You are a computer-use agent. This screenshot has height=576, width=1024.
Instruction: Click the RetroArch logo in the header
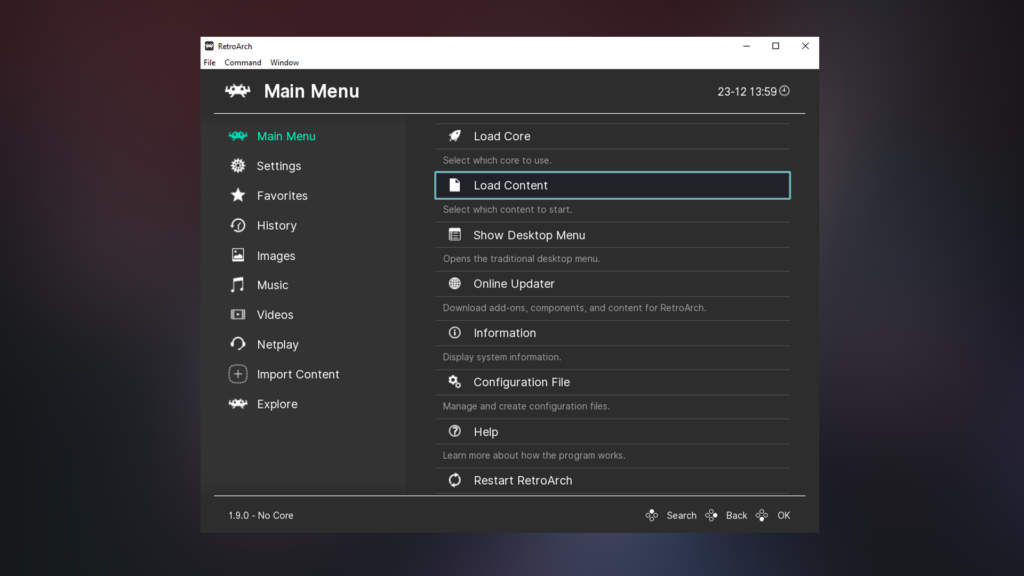238,91
